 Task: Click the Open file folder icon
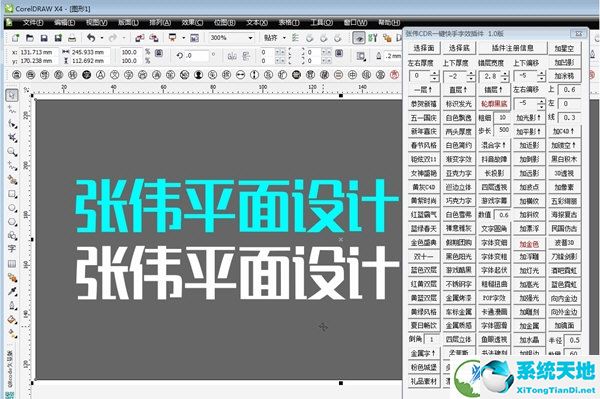click(x=29, y=38)
